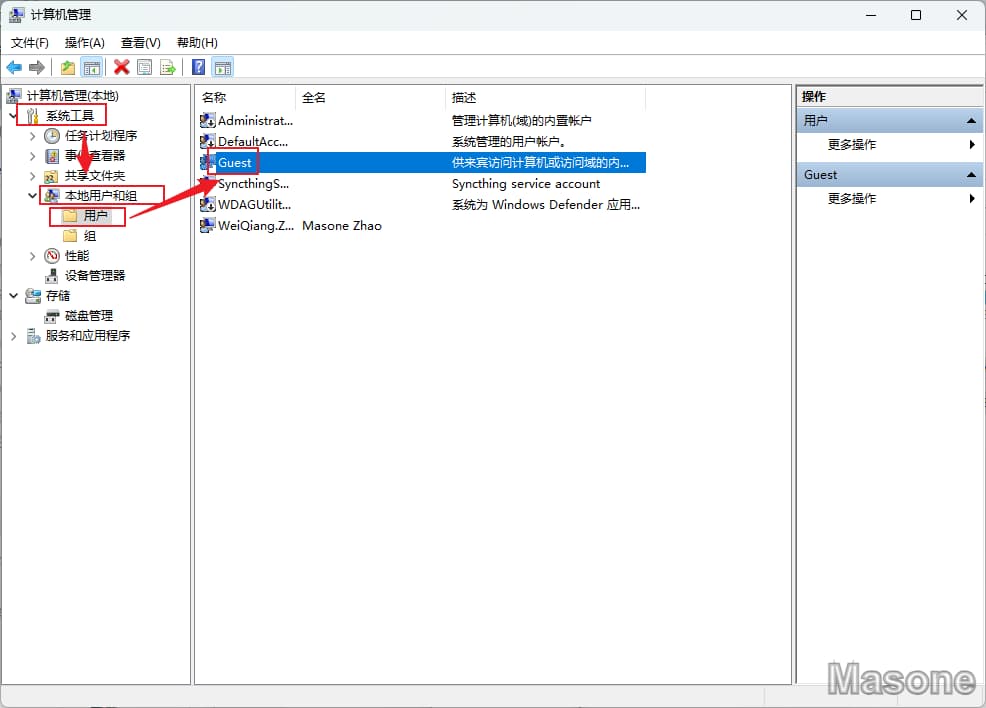Expand the 事件查看器 node chevron
986x708 pixels.
(33, 156)
